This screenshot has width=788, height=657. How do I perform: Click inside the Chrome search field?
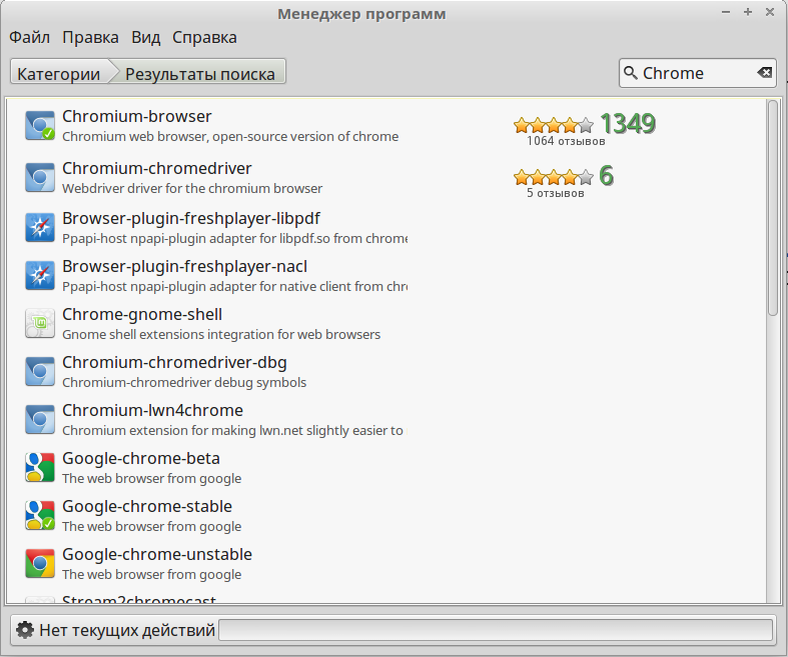(698, 73)
